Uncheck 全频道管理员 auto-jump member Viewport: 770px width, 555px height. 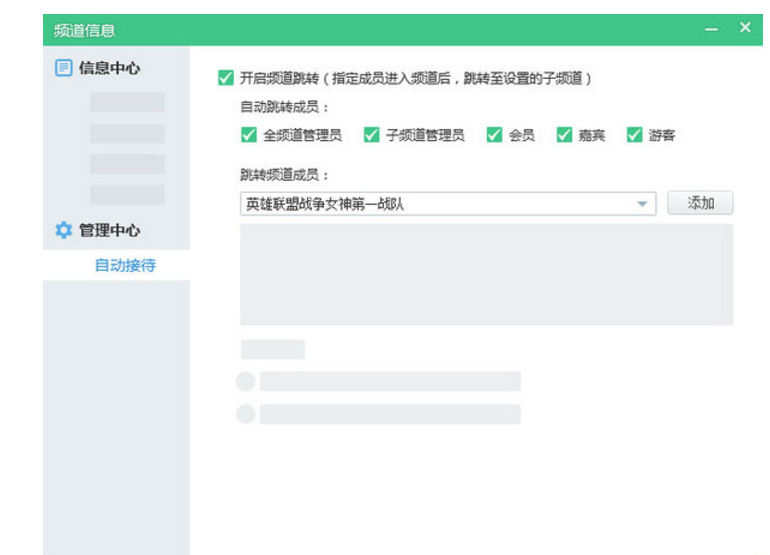[x=248, y=135]
